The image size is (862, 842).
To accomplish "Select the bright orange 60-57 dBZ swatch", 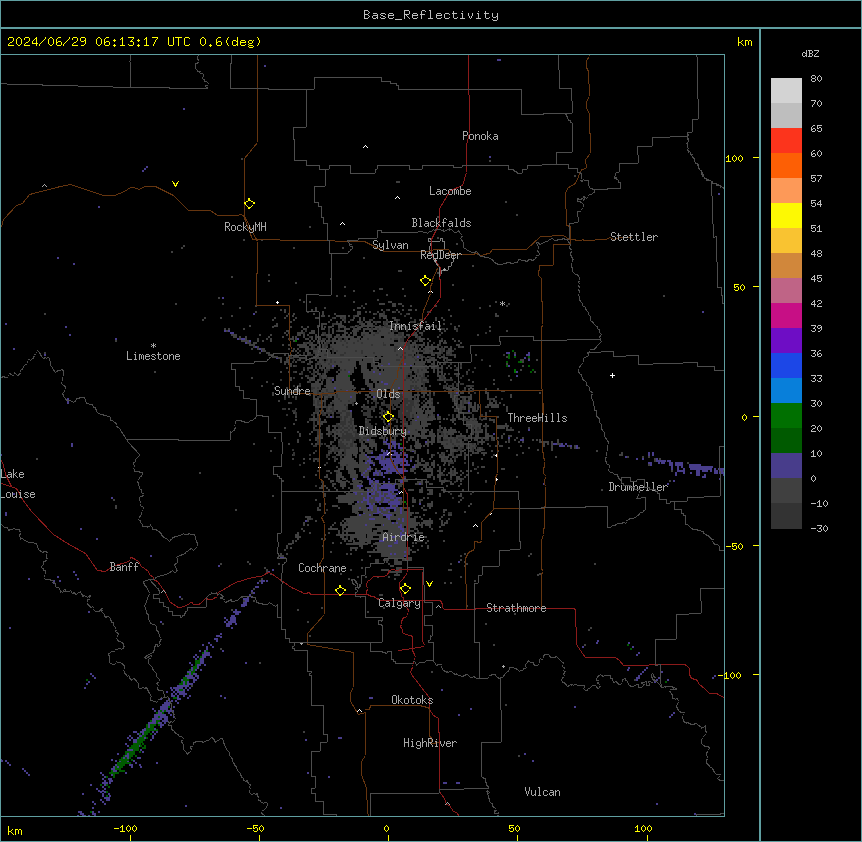I will pyautogui.click(x=786, y=165).
